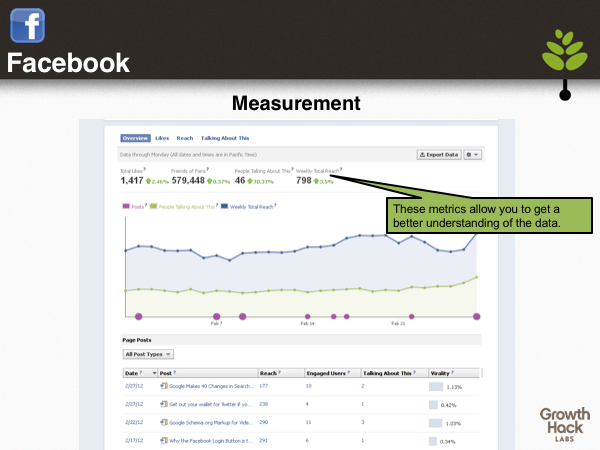Switch to the Reach tab
The image size is (600, 450).
(x=185, y=138)
